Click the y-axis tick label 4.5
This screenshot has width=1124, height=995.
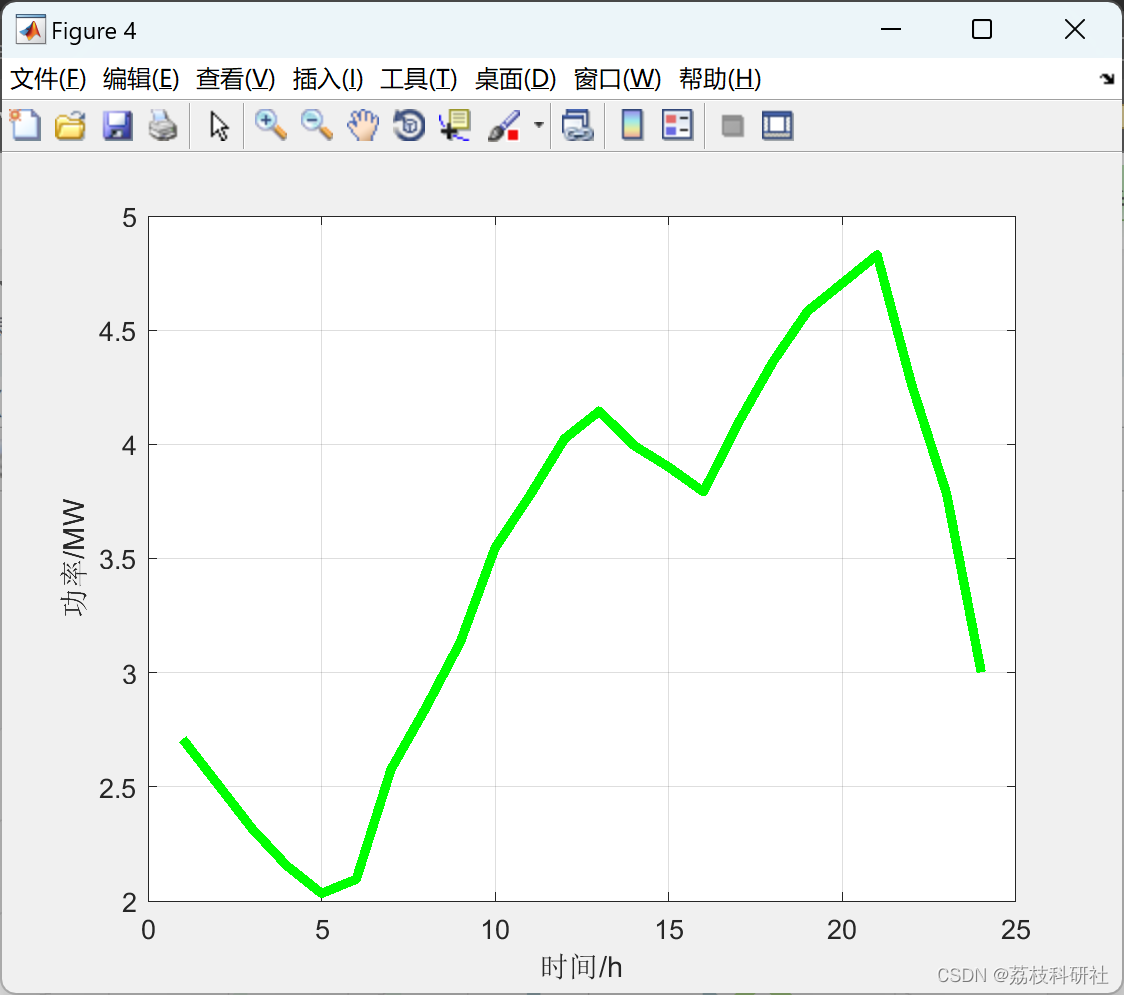118,332
